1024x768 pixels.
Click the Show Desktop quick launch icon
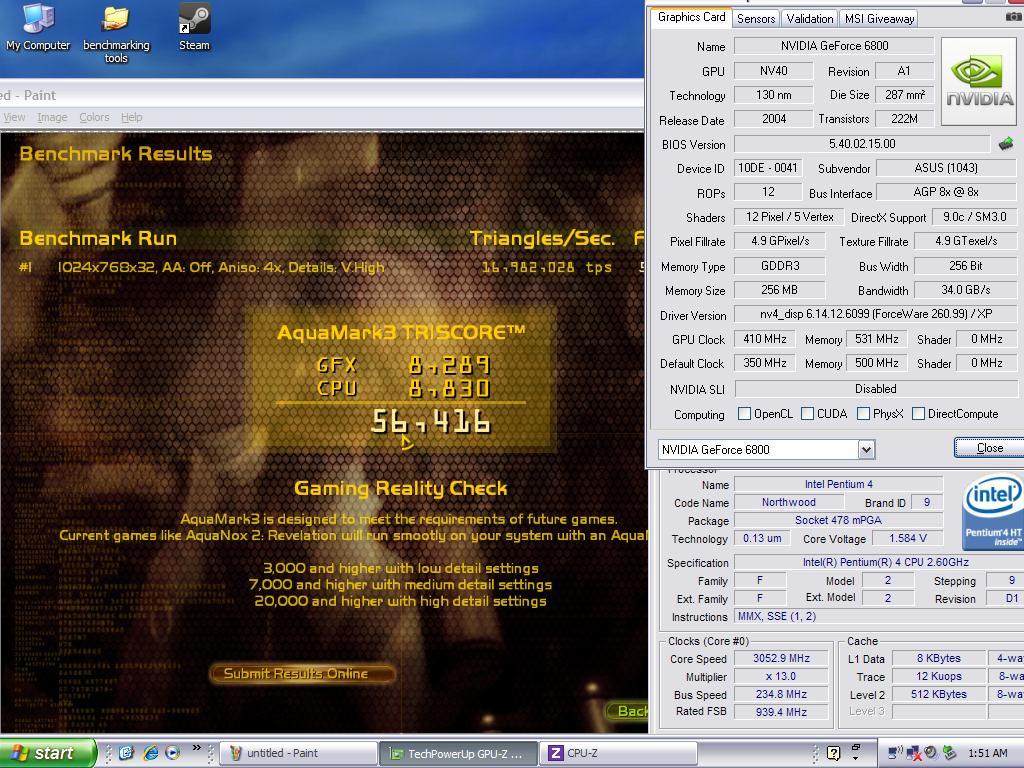click(126, 752)
